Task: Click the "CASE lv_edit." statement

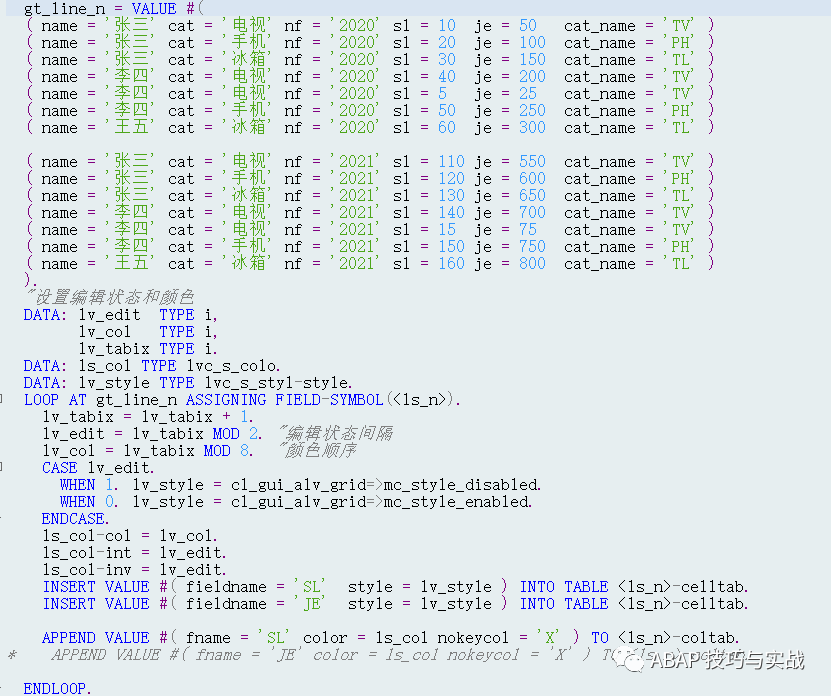Action: (98, 468)
